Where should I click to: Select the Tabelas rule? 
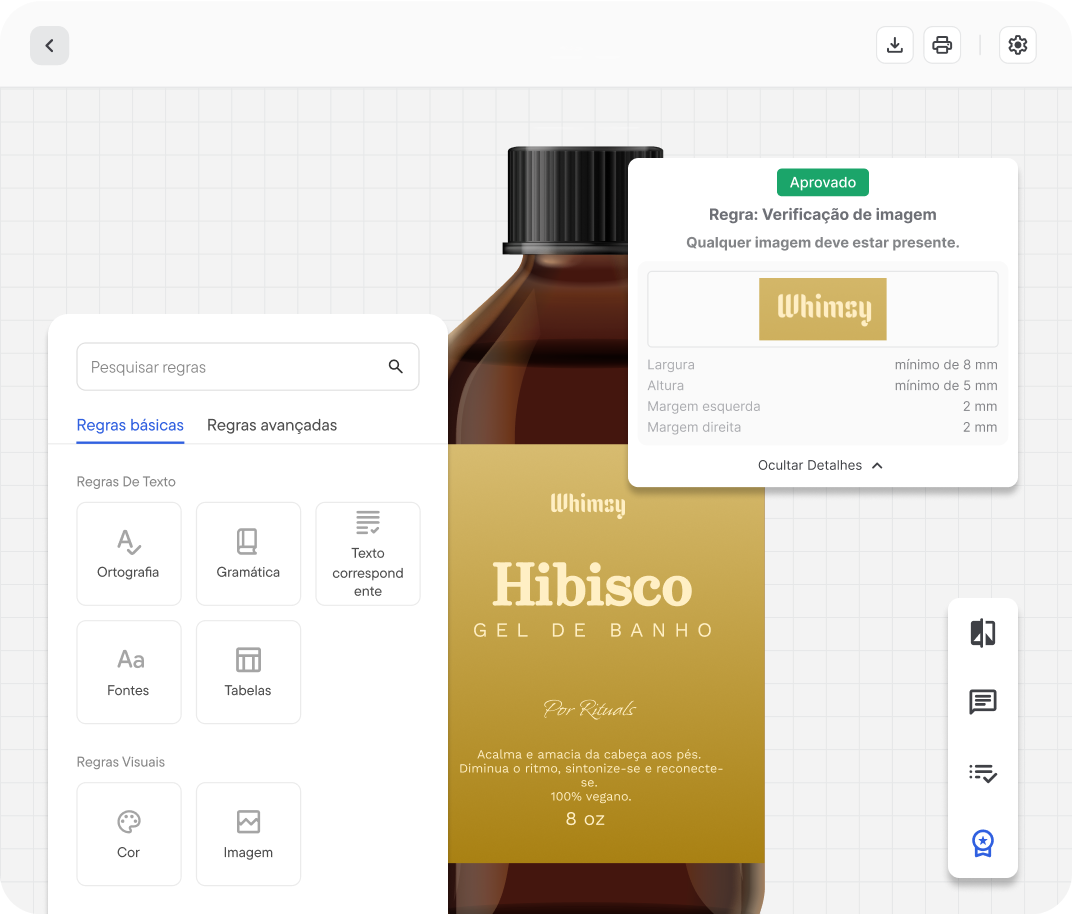pyautogui.click(x=248, y=672)
